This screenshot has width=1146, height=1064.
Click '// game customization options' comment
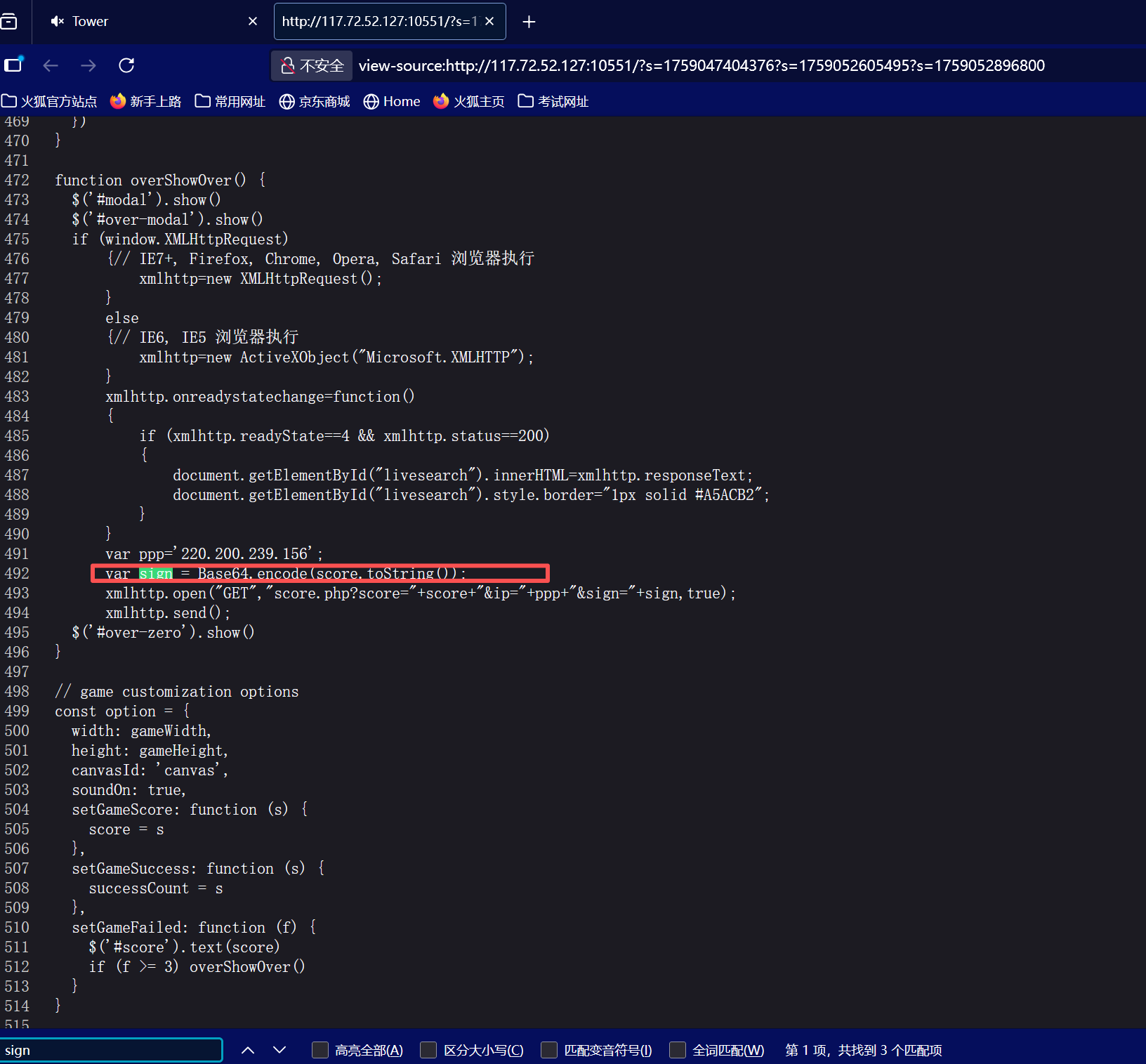click(177, 691)
